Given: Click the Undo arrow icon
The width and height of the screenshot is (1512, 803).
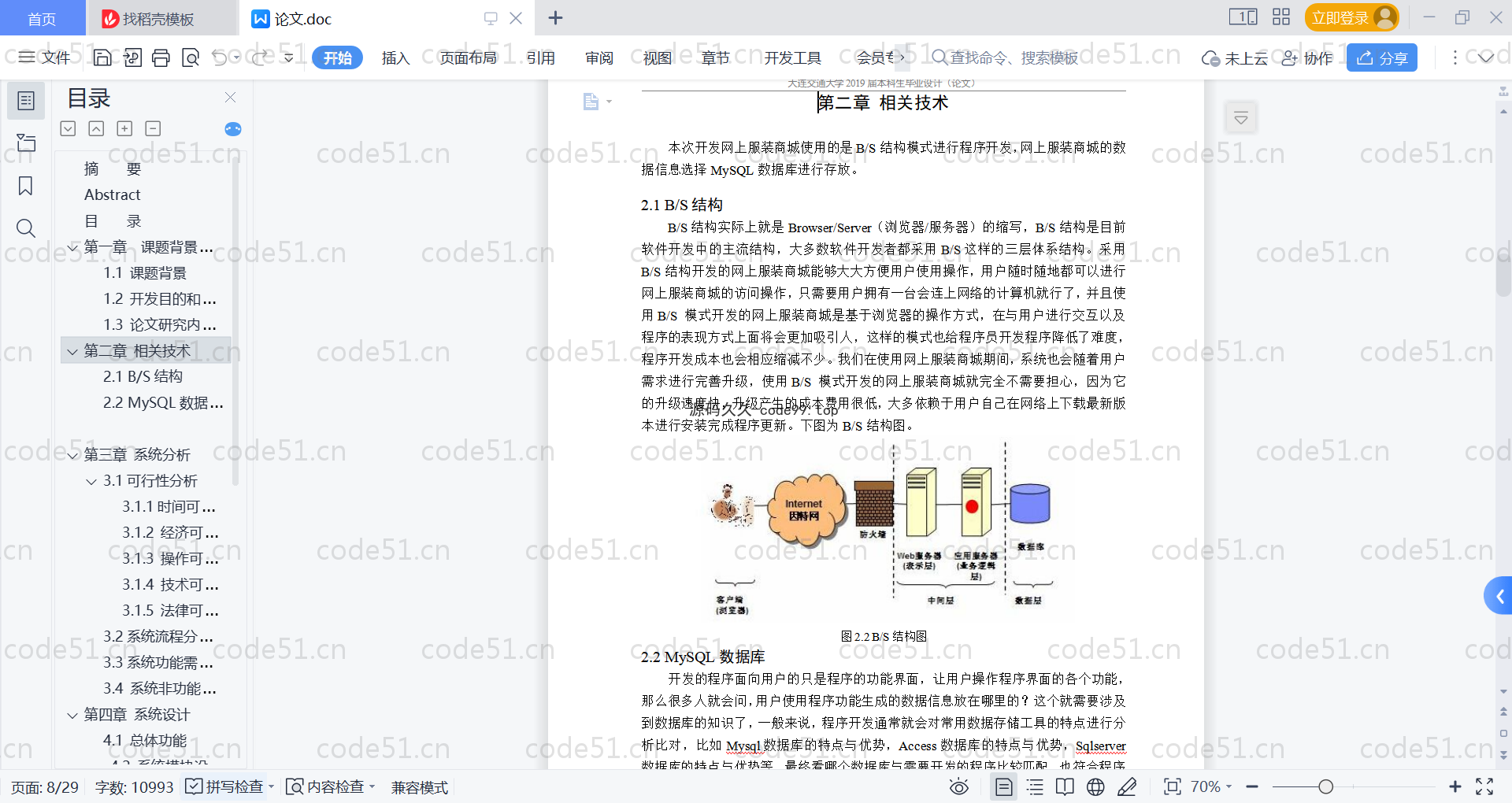Looking at the screenshot, I should point(219,57).
